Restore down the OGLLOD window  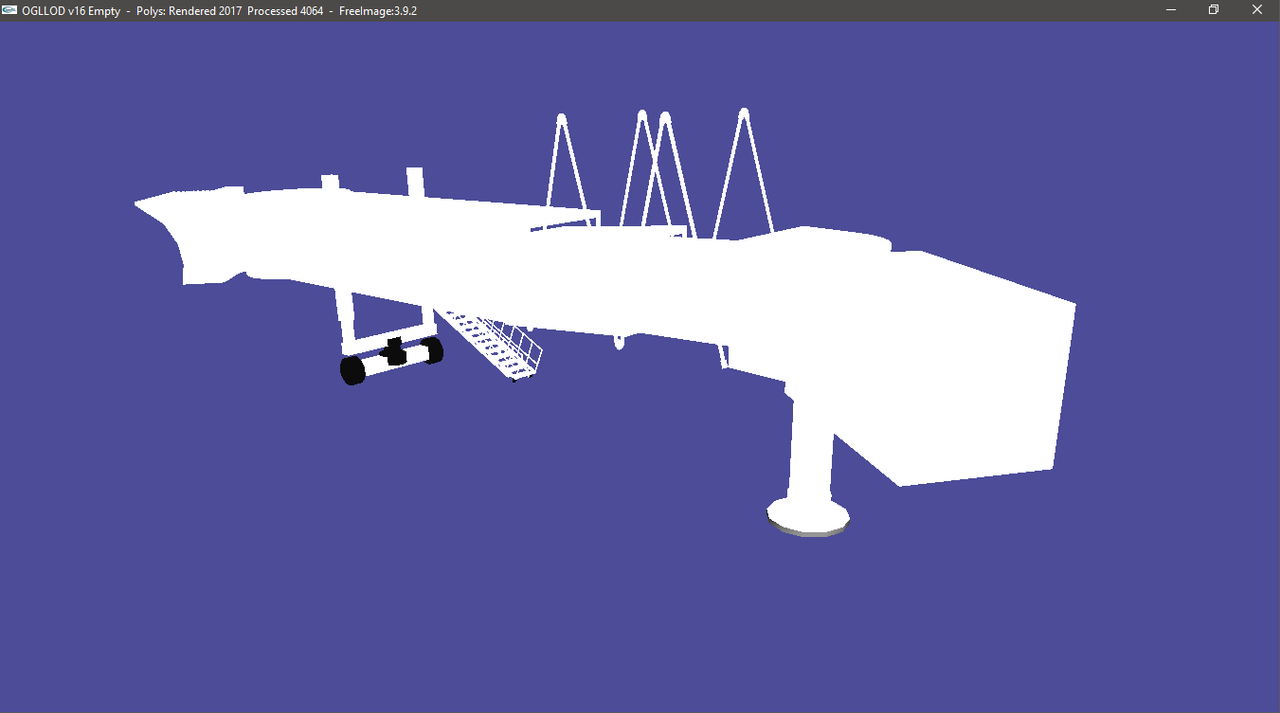pos(1213,10)
